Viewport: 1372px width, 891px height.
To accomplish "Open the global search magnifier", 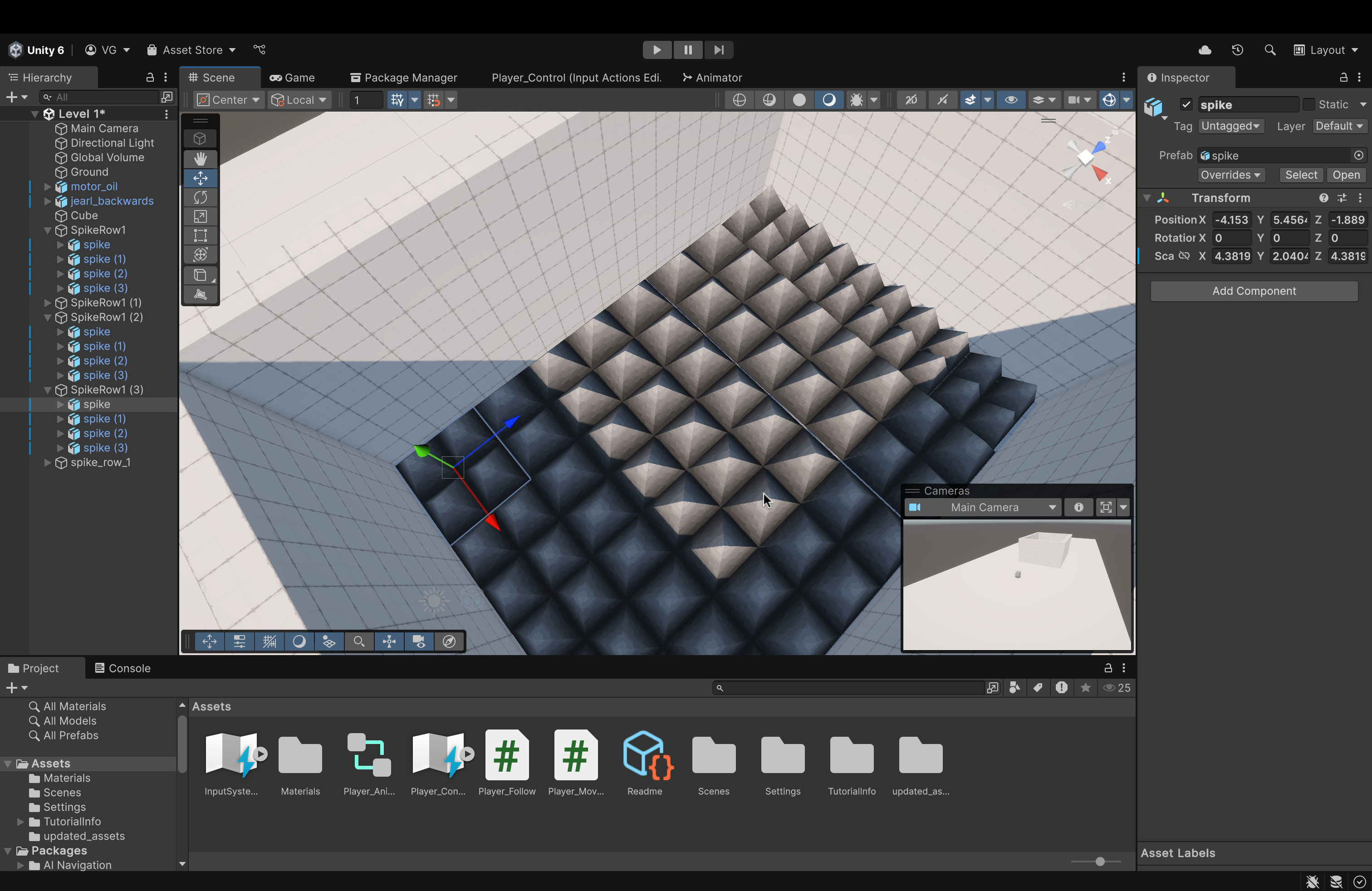I will coord(1270,50).
